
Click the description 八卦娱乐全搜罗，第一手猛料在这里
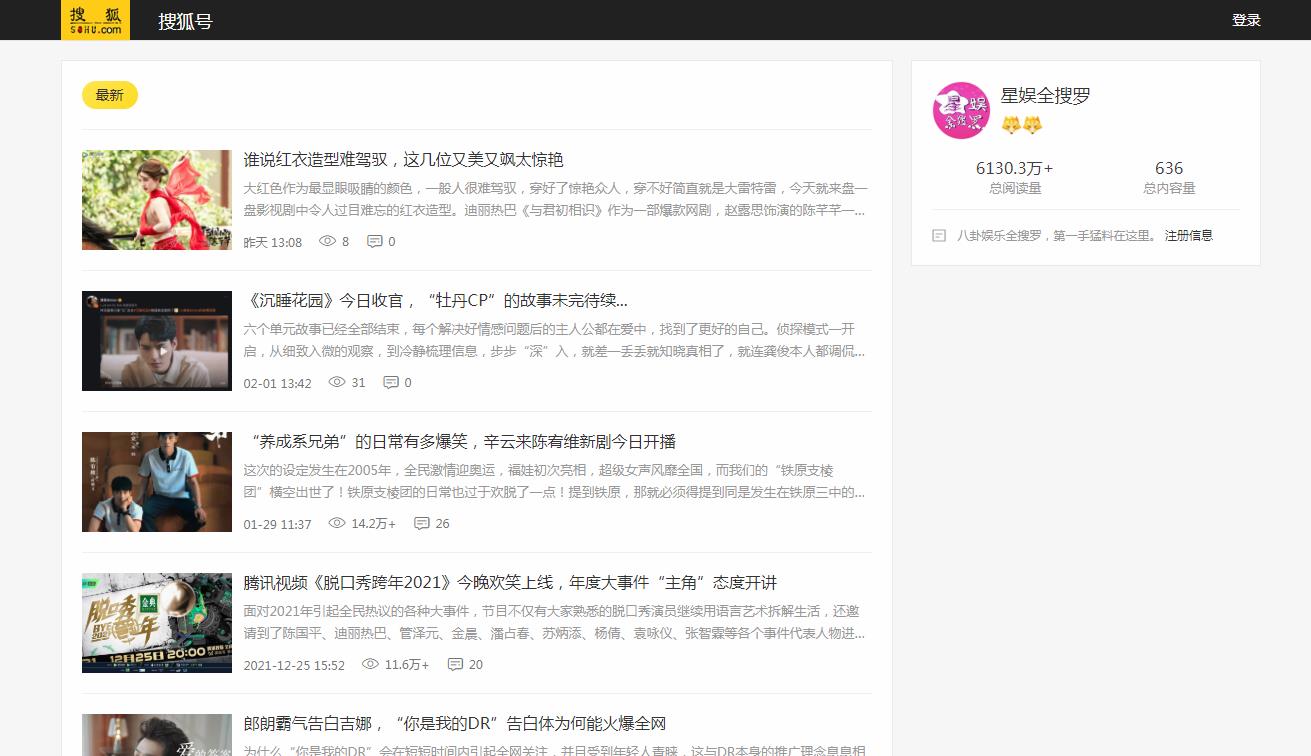pyautogui.click(x=1056, y=236)
